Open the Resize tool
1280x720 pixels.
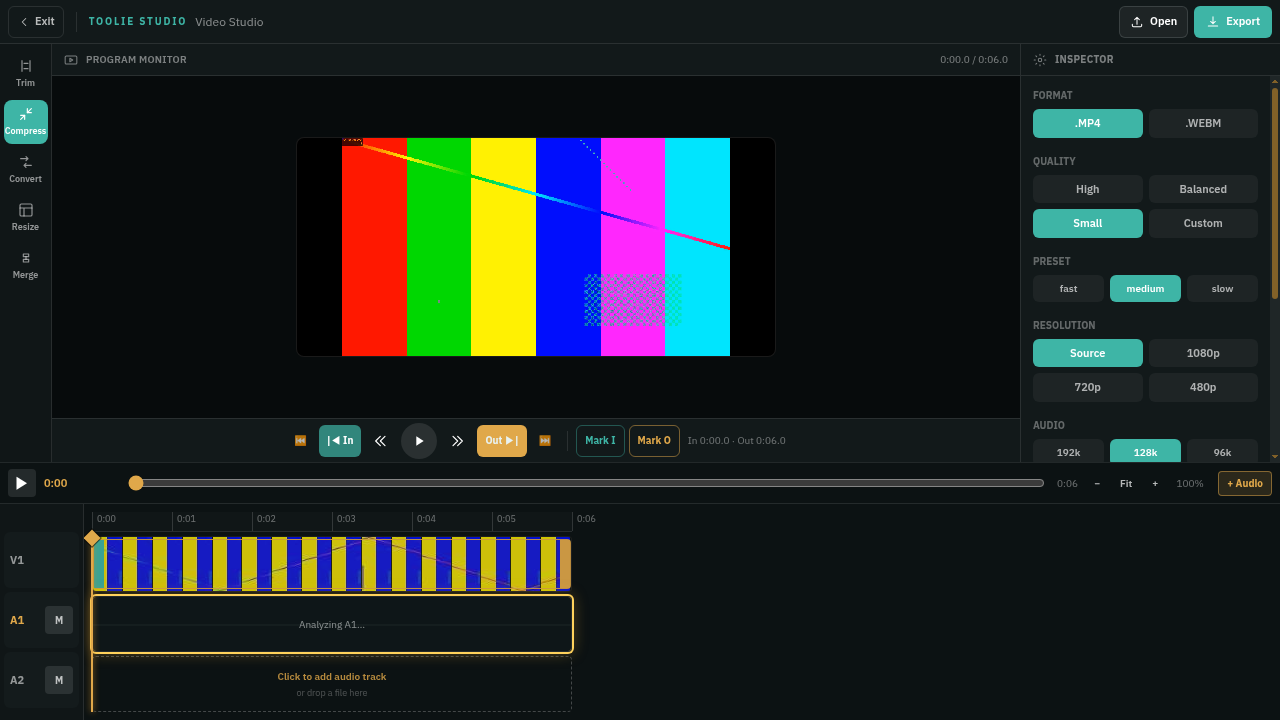[25, 217]
